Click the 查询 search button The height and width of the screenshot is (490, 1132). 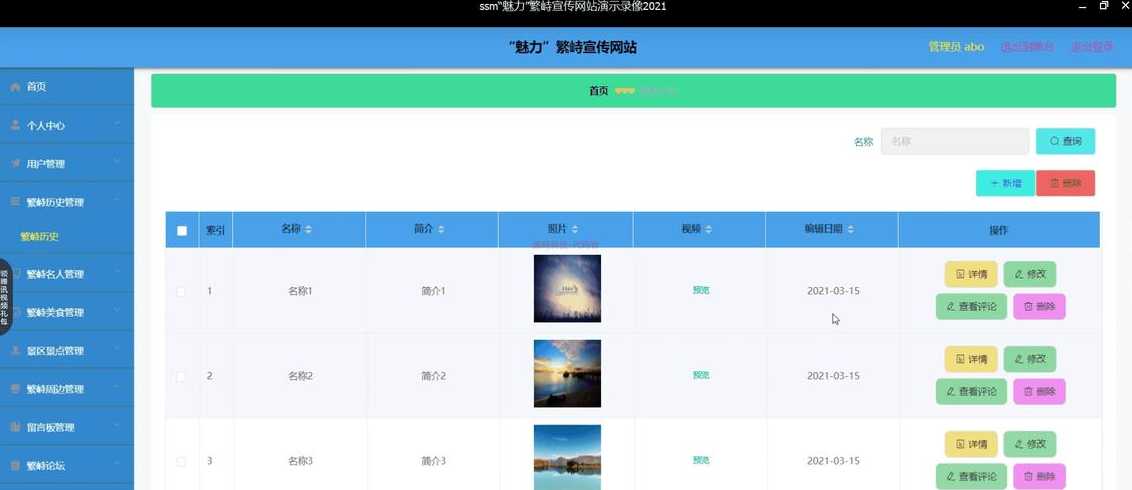(1065, 141)
